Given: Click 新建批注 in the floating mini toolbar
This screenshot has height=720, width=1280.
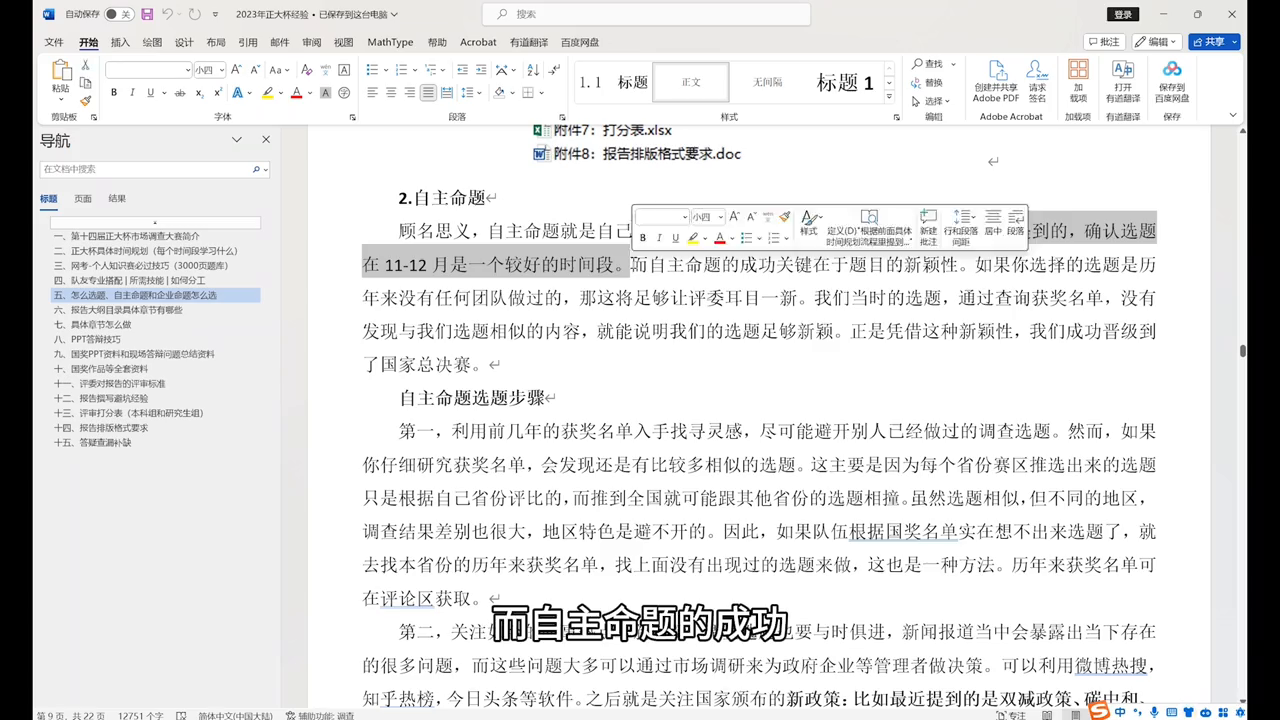Looking at the screenshot, I should pyautogui.click(x=928, y=228).
